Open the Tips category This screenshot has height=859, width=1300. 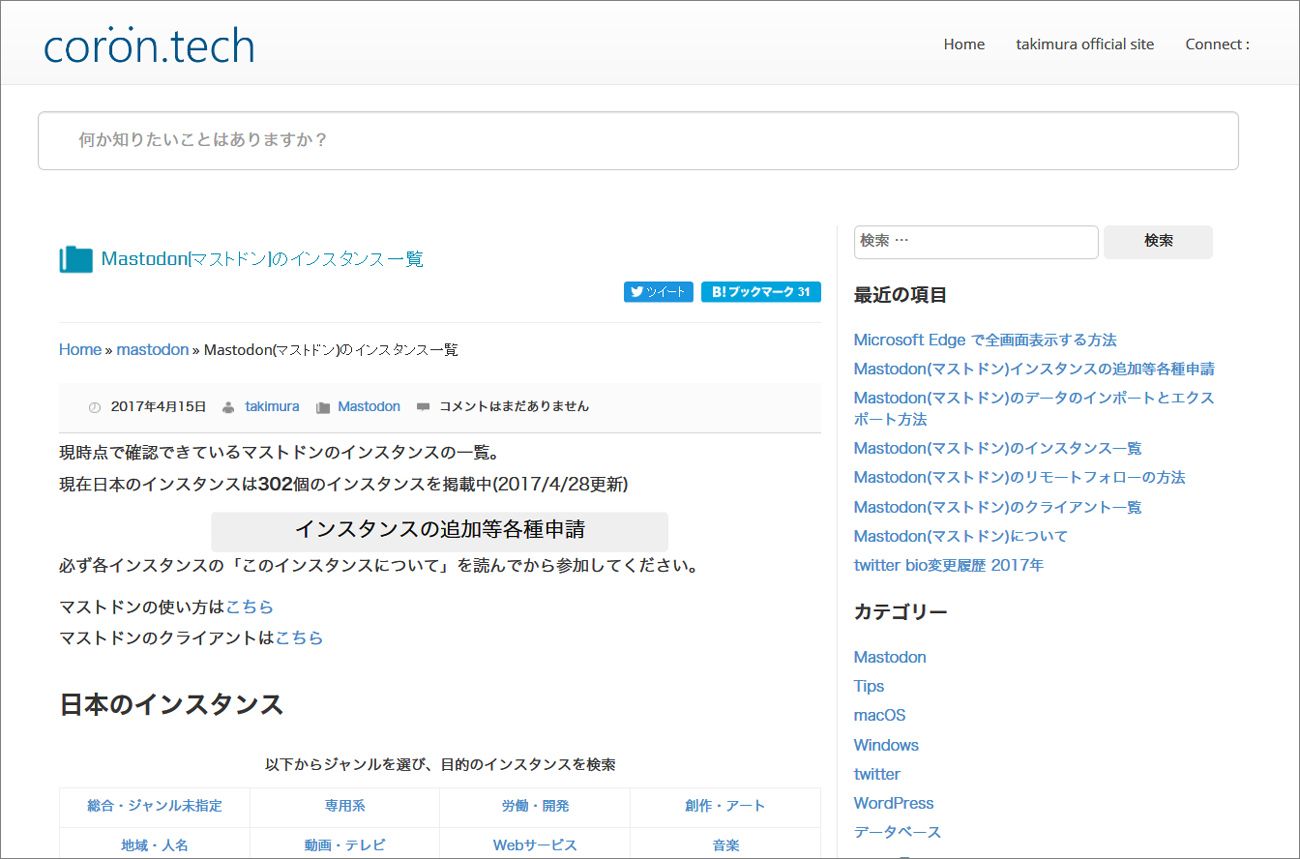point(869,686)
